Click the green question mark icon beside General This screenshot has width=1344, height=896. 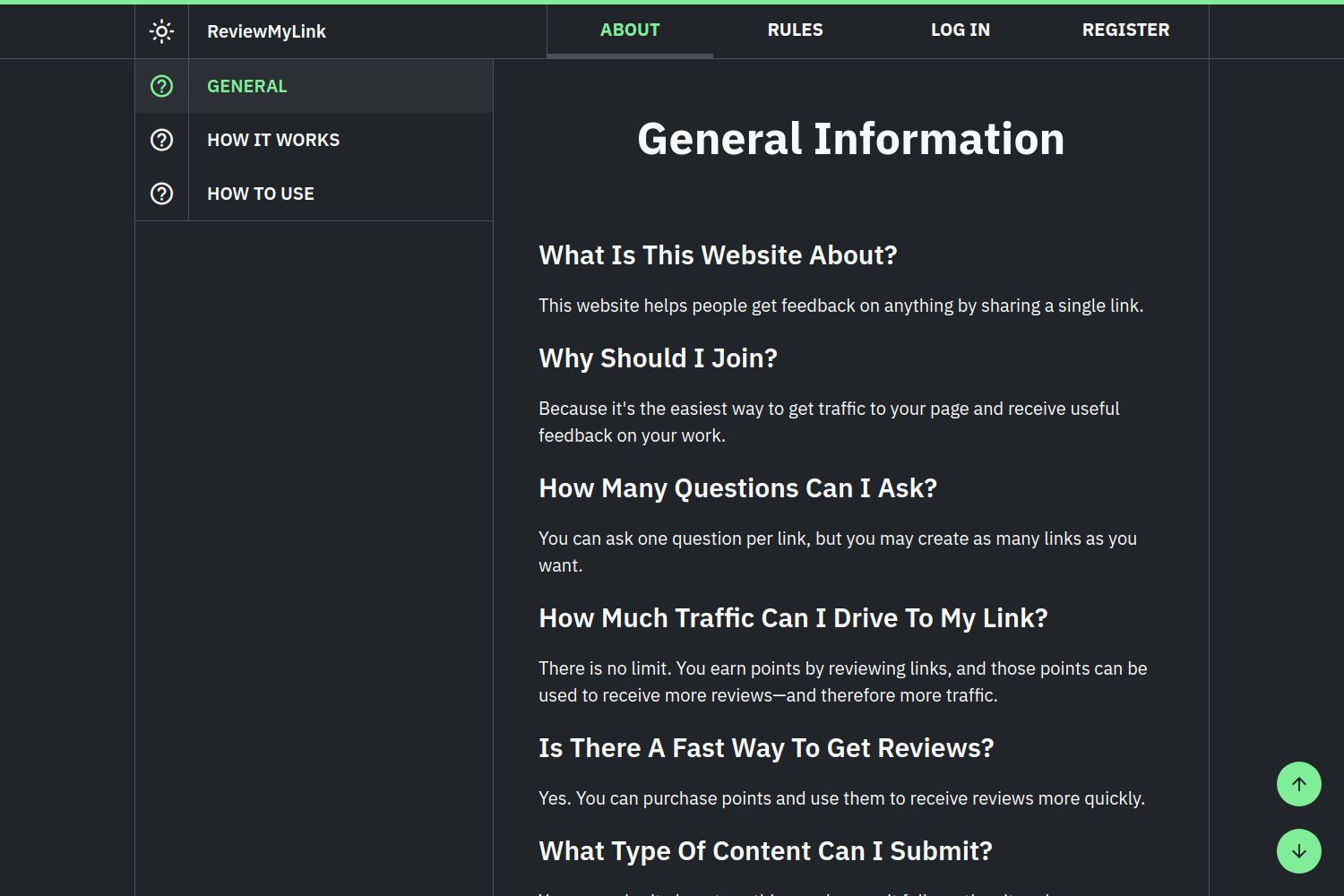coord(161,86)
